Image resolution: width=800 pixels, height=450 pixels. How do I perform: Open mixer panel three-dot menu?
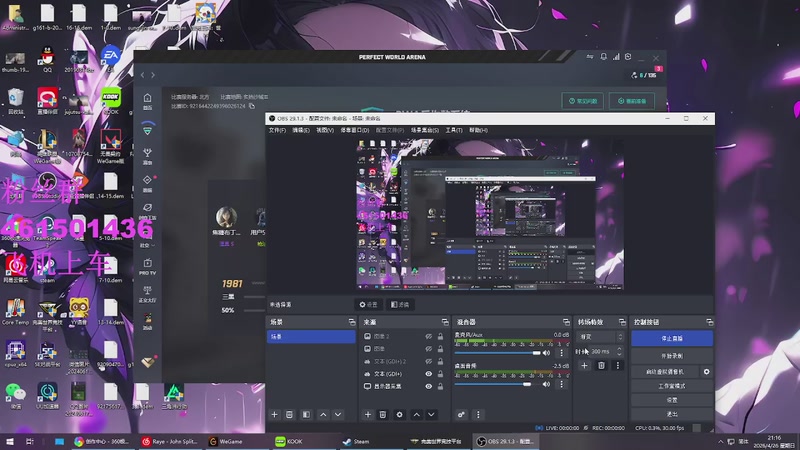click(x=478, y=415)
